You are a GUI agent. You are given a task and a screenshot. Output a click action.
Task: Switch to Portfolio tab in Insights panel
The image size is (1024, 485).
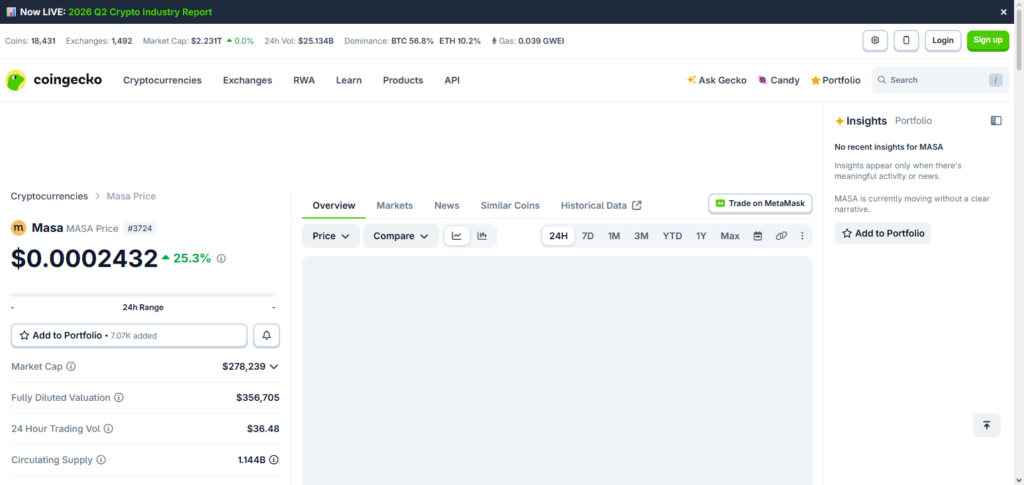click(913, 121)
